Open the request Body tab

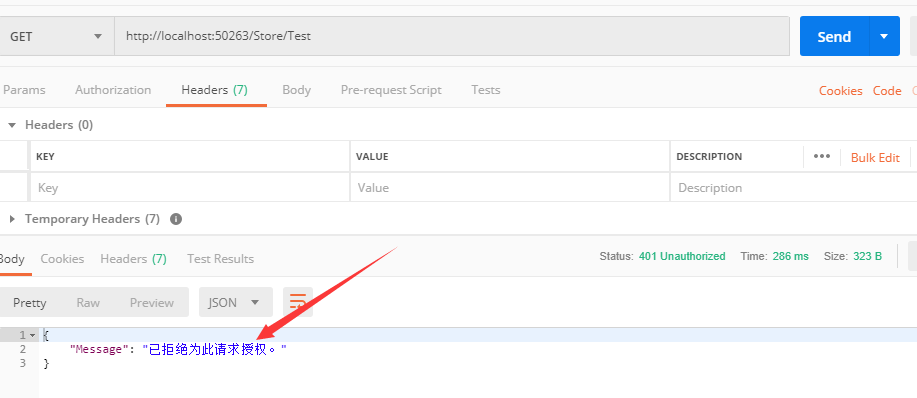297,90
